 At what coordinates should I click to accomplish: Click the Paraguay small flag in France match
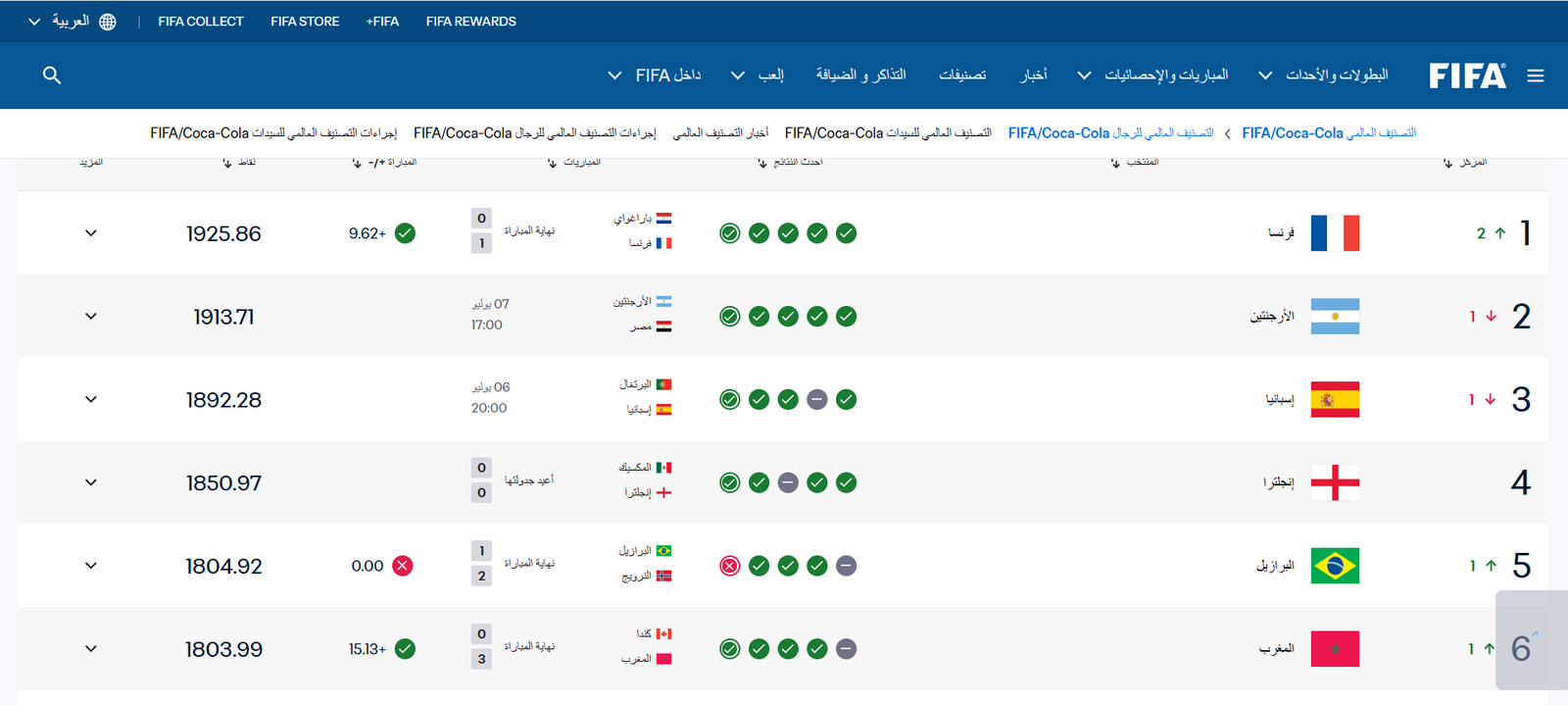(x=663, y=219)
